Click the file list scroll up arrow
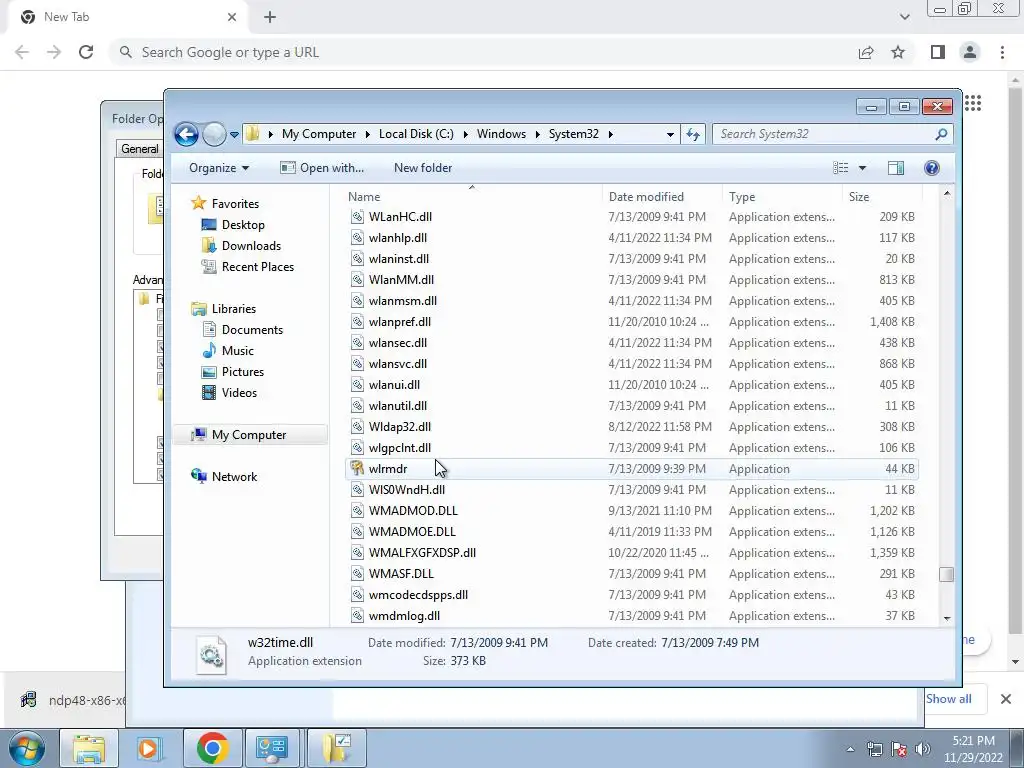The width and height of the screenshot is (1024, 768). point(947,194)
